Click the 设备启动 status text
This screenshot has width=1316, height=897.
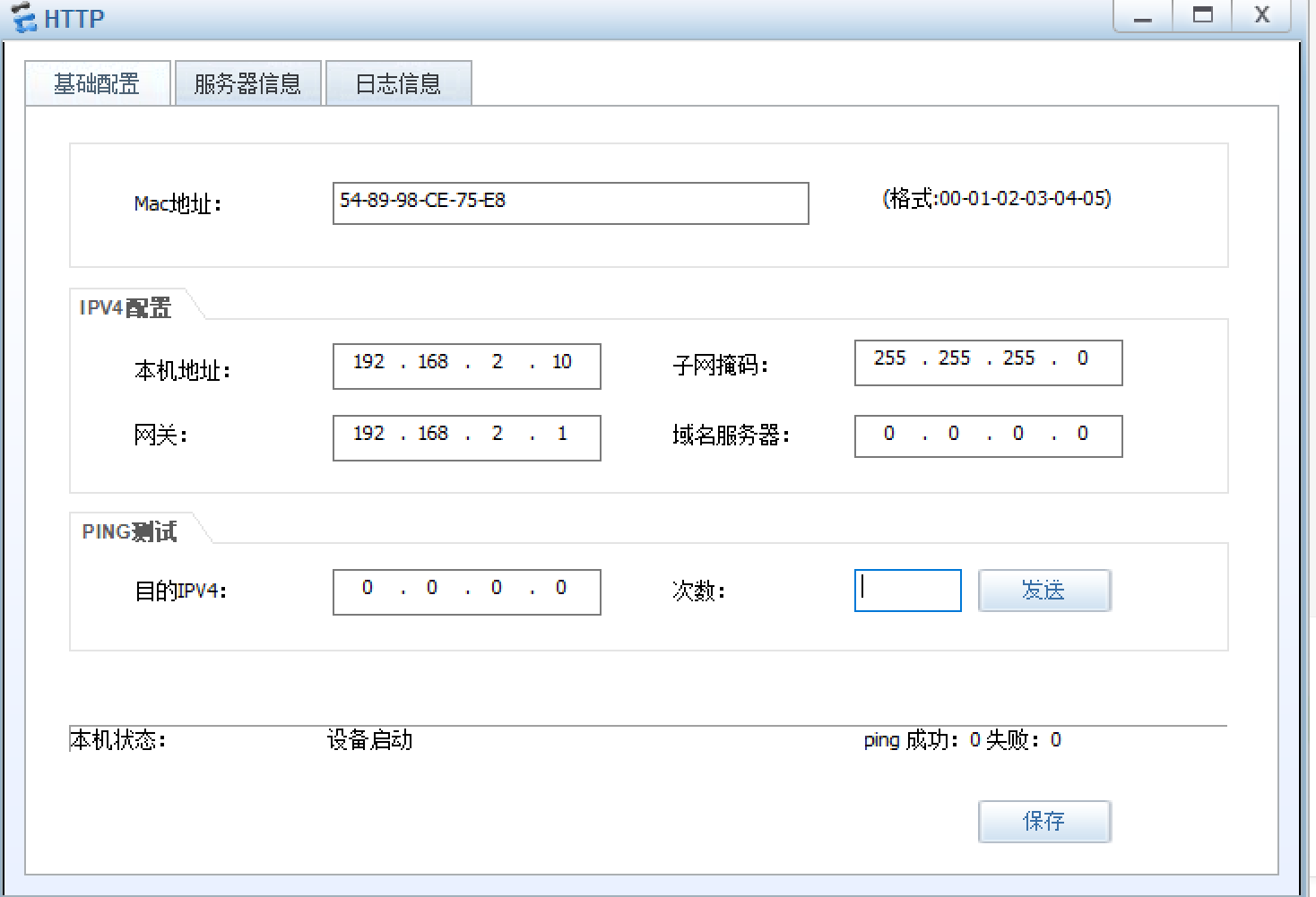tap(369, 740)
